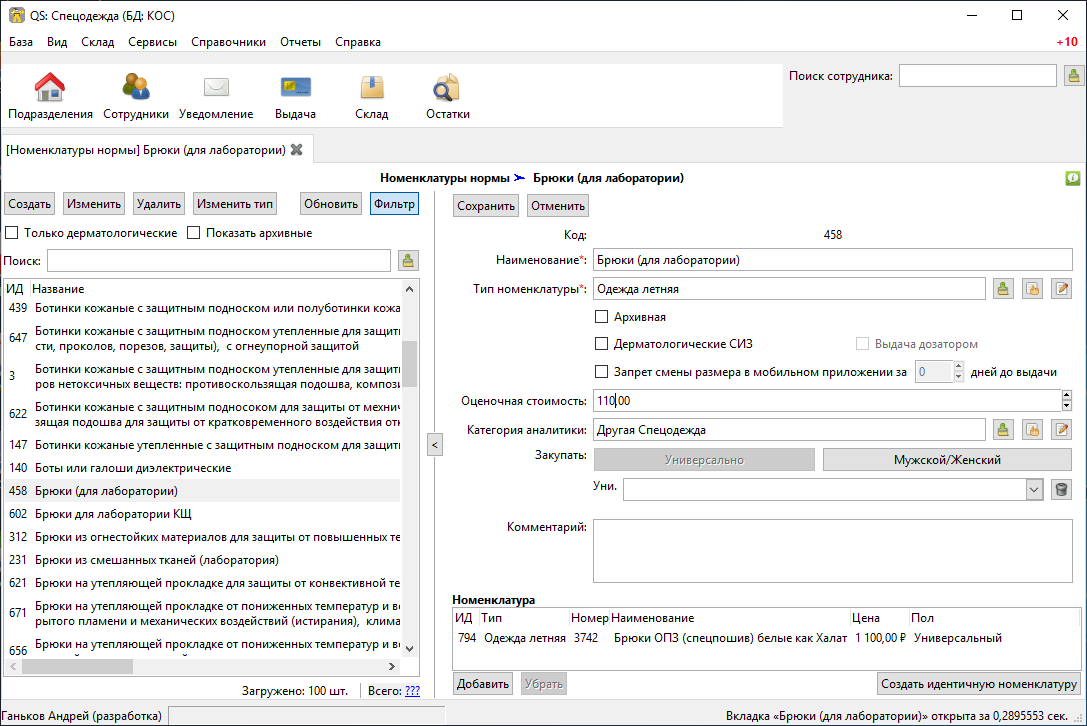Select row 602 Брюки для лаборатории КЩ
This screenshot has height=726, width=1087.
click(203, 514)
